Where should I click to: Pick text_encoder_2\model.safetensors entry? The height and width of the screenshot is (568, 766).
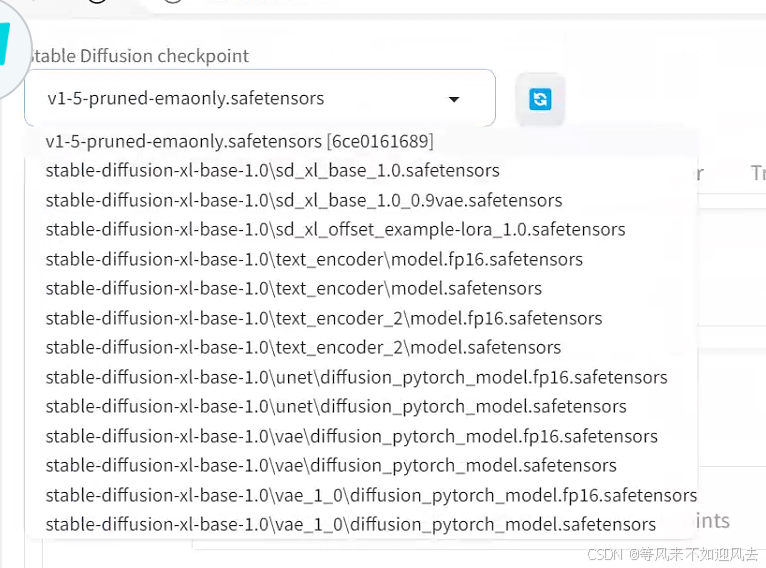(x=362, y=348)
